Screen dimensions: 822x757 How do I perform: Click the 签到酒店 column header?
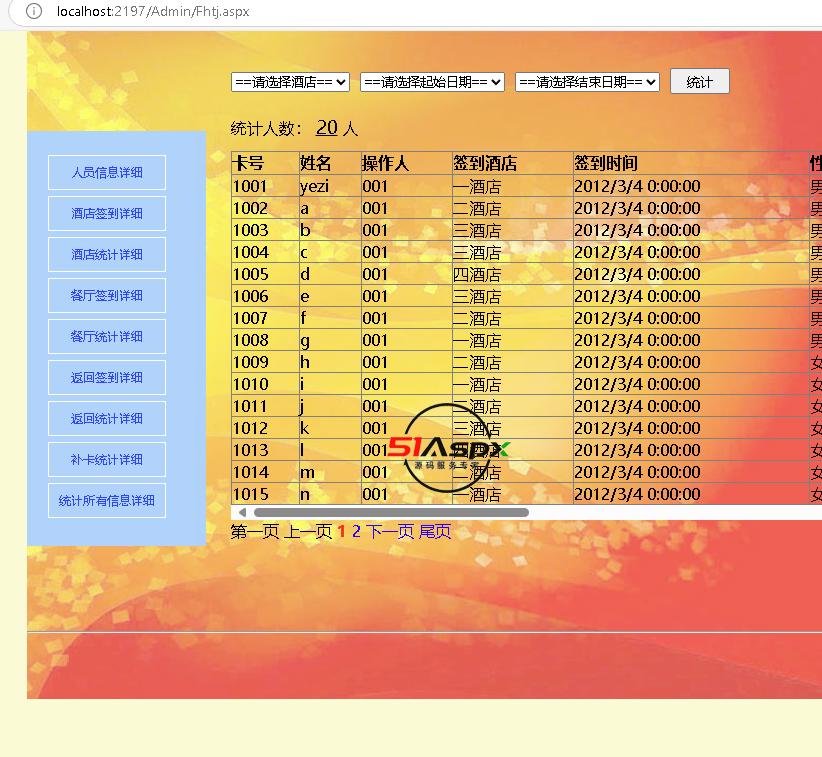click(485, 163)
